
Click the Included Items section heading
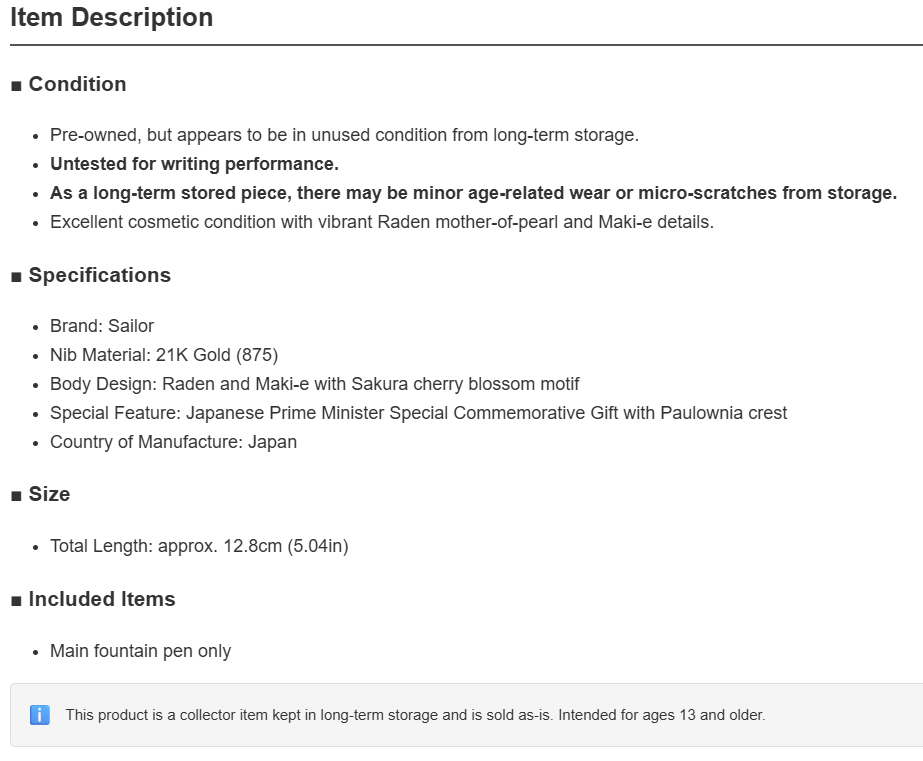(x=102, y=599)
